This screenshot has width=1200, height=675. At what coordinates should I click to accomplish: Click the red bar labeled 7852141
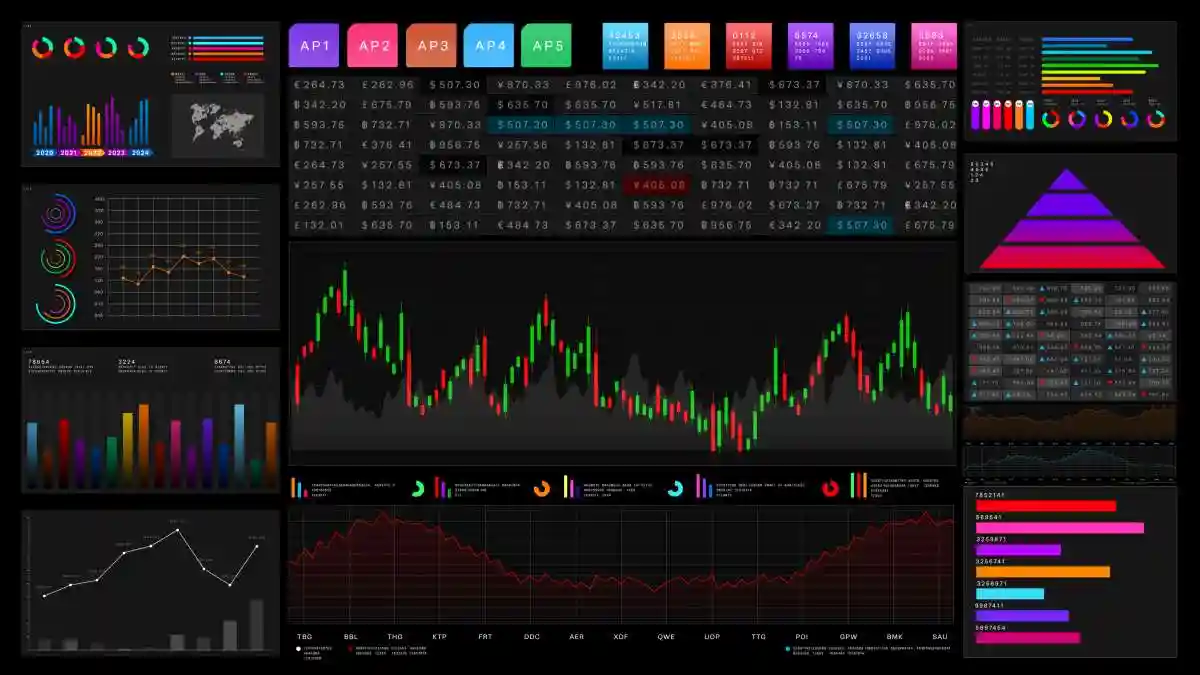click(1045, 506)
